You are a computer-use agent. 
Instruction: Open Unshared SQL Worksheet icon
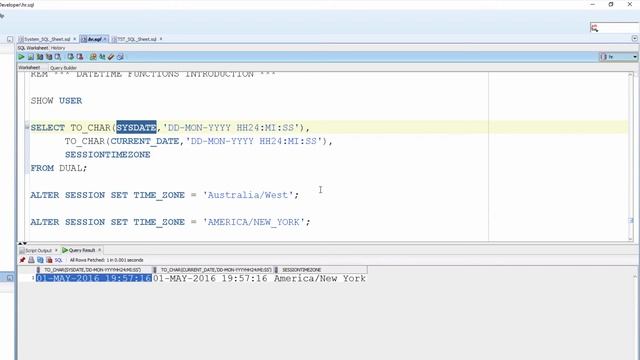pos(93,57)
